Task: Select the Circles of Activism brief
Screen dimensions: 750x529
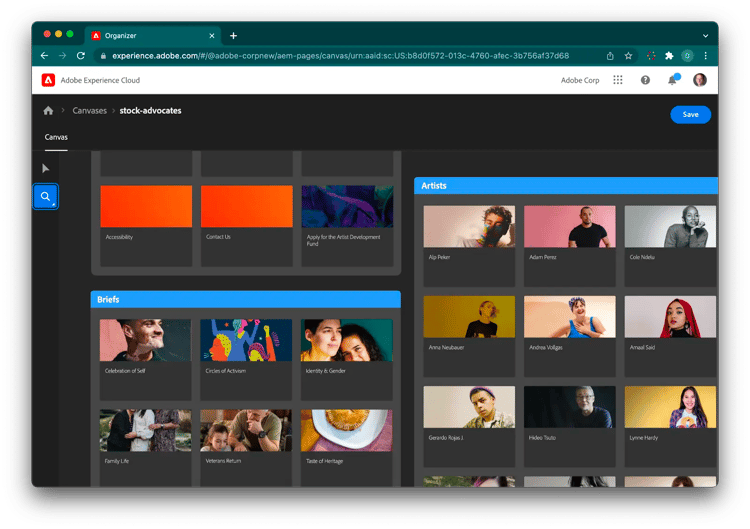Action: [246, 359]
